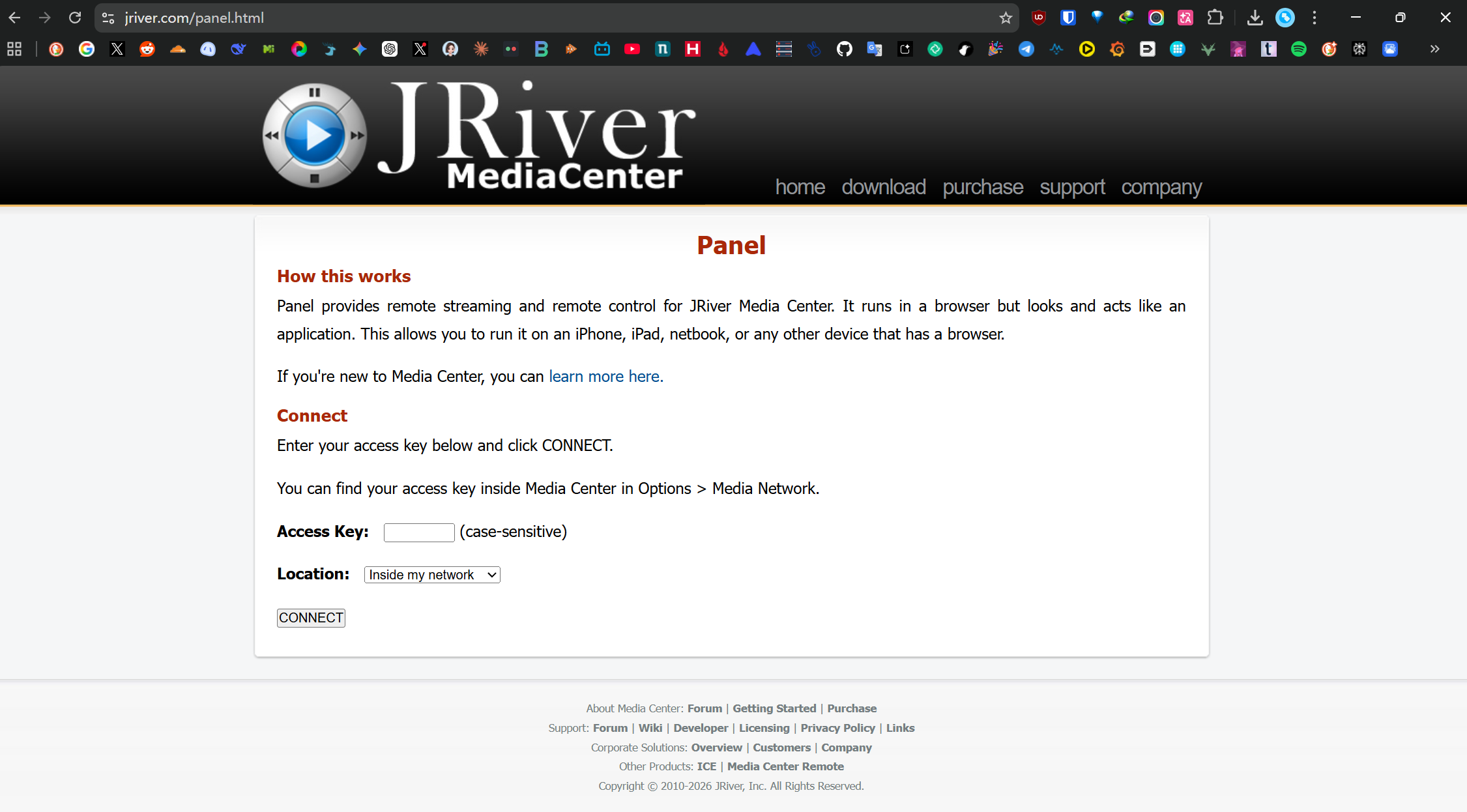Open the Spotify bookmark
The width and height of the screenshot is (1467, 812).
[x=1299, y=49]
